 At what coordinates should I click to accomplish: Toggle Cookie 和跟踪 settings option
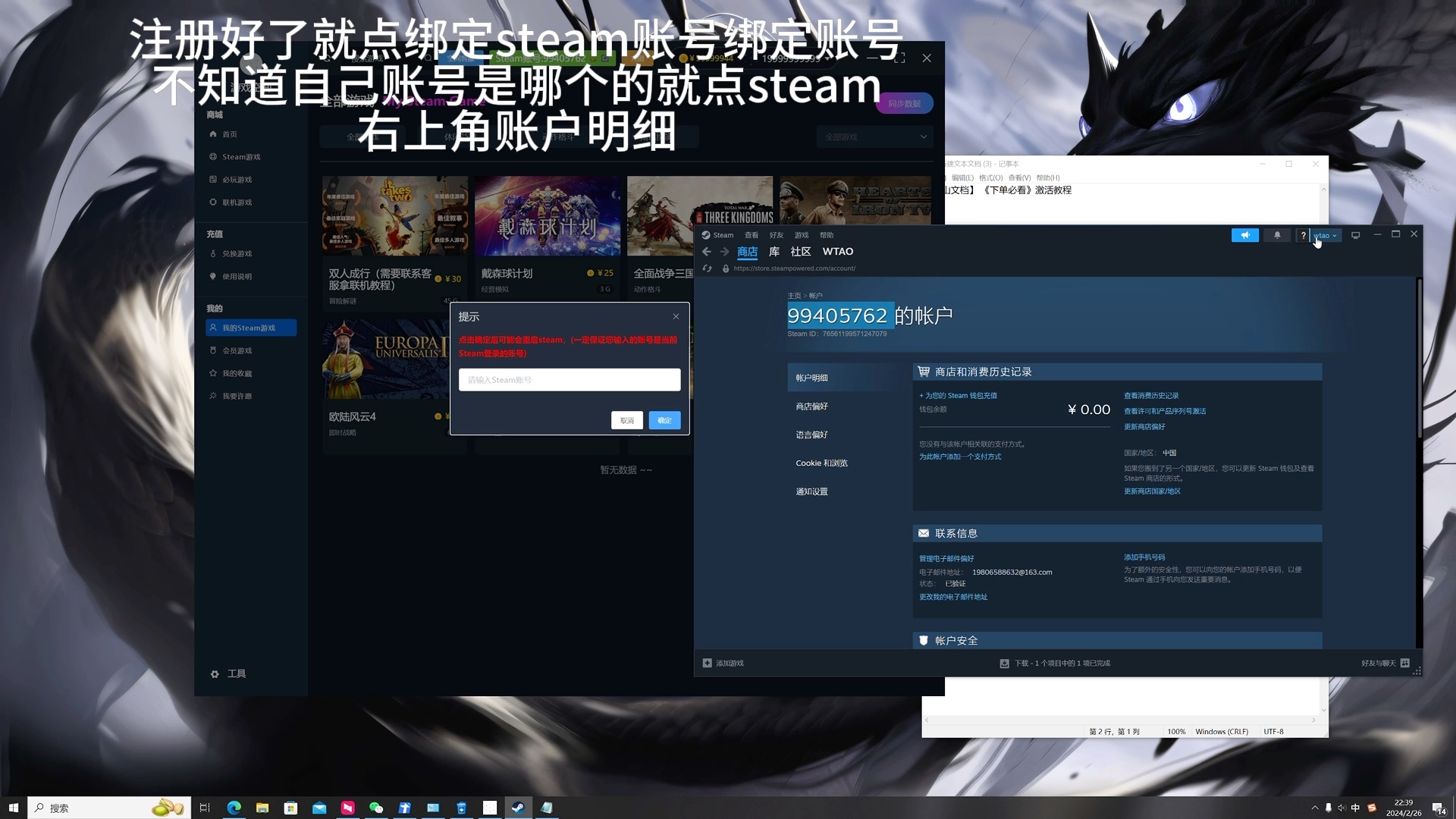(822, 462)
